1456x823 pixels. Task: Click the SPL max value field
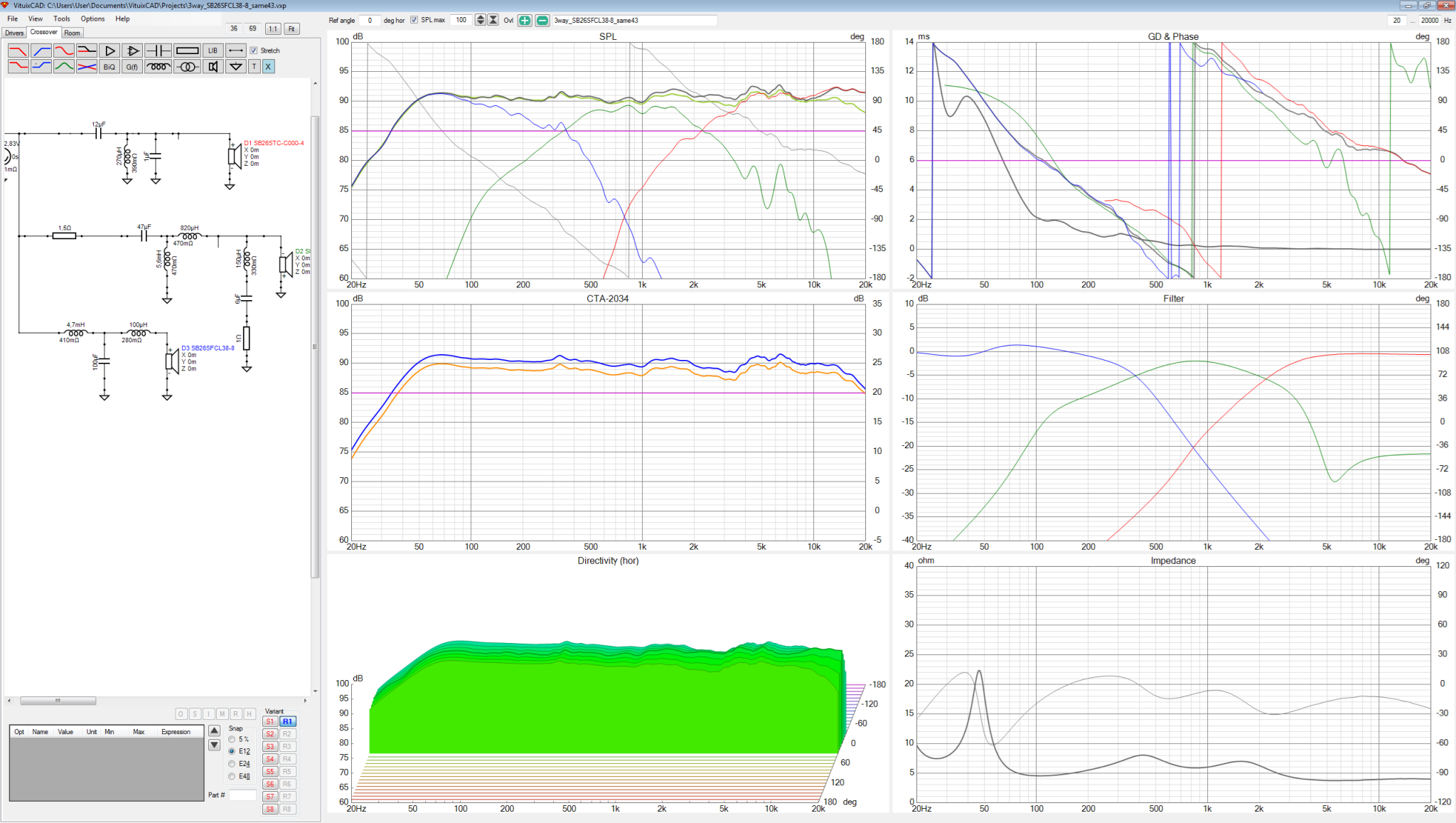coord(461,20)
